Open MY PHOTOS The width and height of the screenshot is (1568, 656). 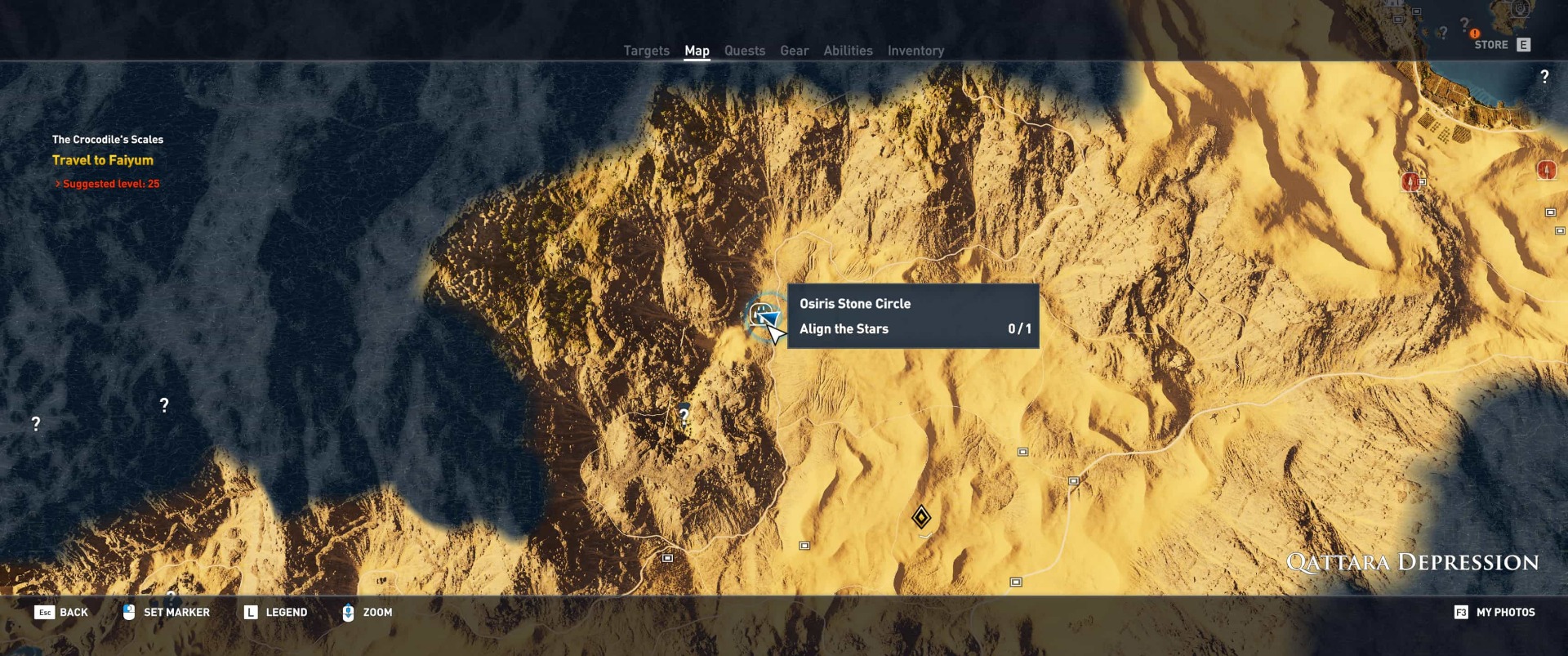[x=1505, y=613]
